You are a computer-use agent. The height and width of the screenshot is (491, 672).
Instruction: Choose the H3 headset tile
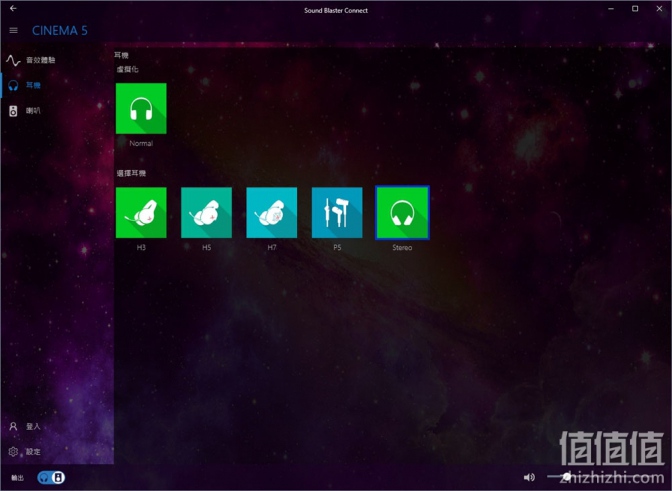141,213
